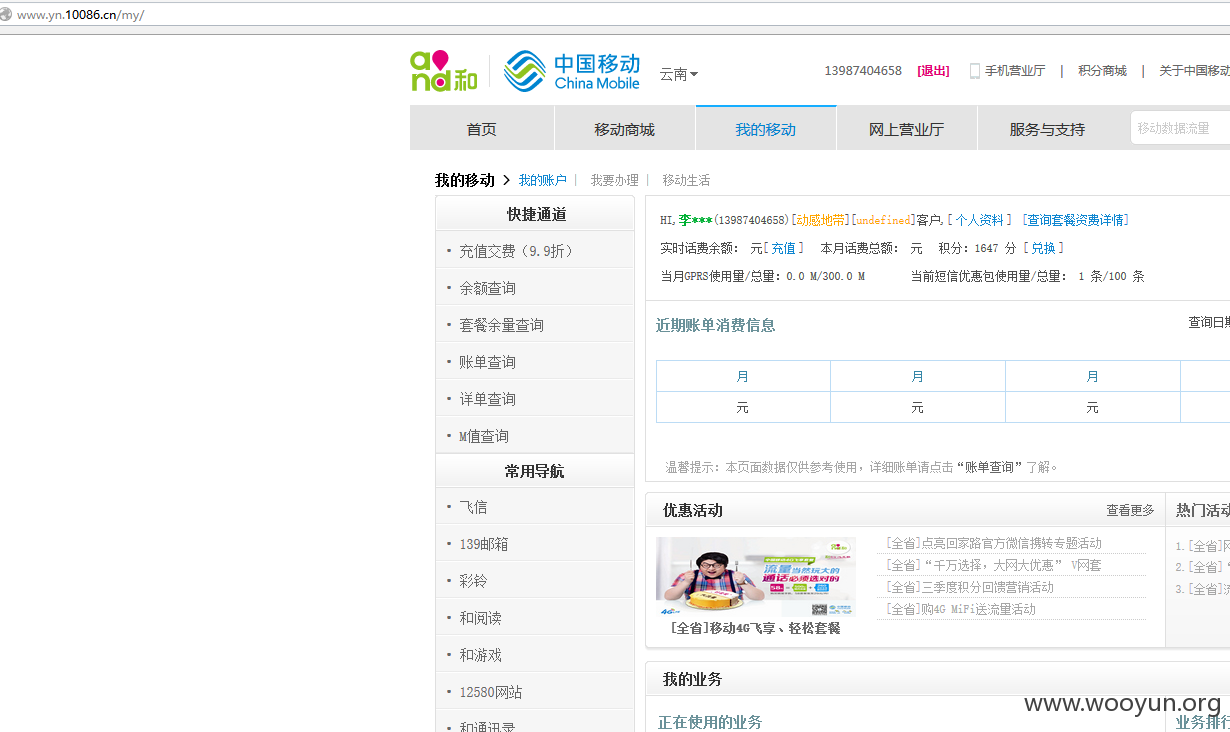The height and width of the screenshot is (732, 1230).
Task: Open the 个人资料 link
Action: (x=979, y=220)
